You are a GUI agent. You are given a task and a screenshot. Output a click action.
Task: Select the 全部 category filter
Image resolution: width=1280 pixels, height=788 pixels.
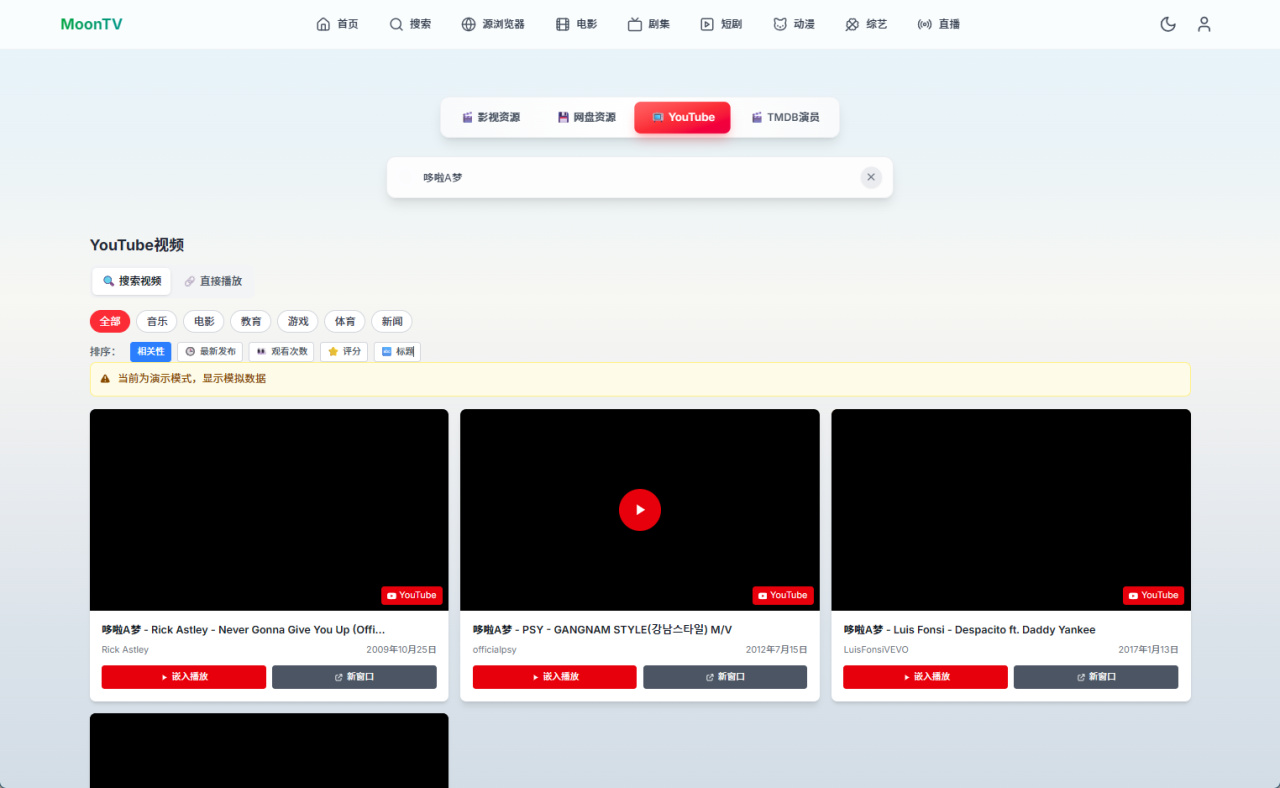[110, 321]
